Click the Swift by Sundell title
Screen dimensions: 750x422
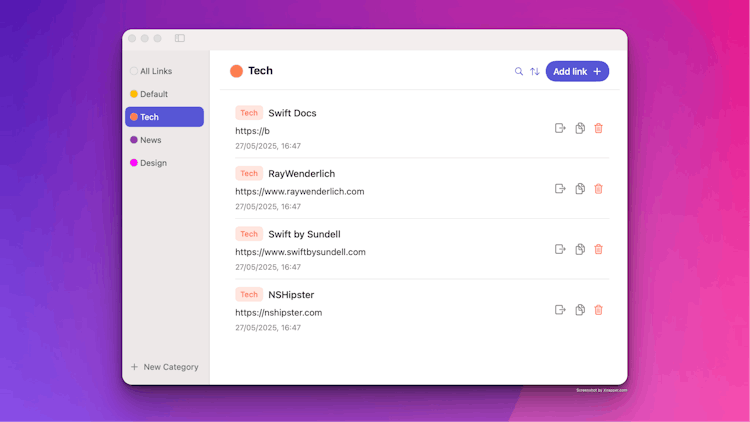tap(304, 234)
